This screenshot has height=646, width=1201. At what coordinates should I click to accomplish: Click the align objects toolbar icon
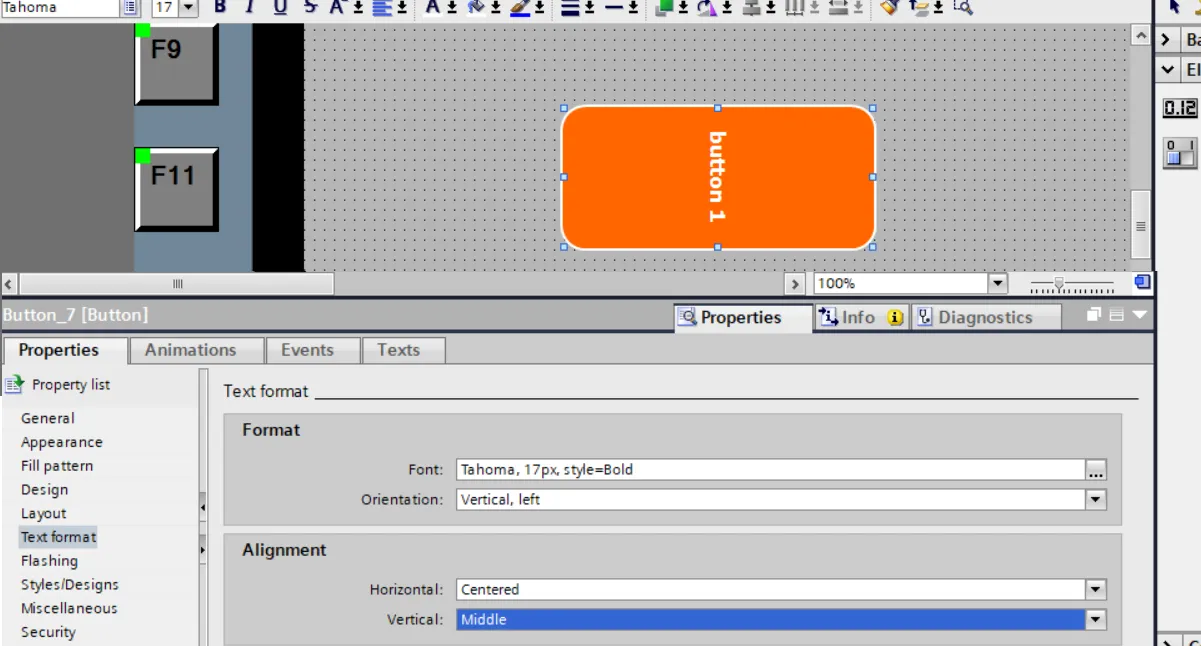[751, 7]
